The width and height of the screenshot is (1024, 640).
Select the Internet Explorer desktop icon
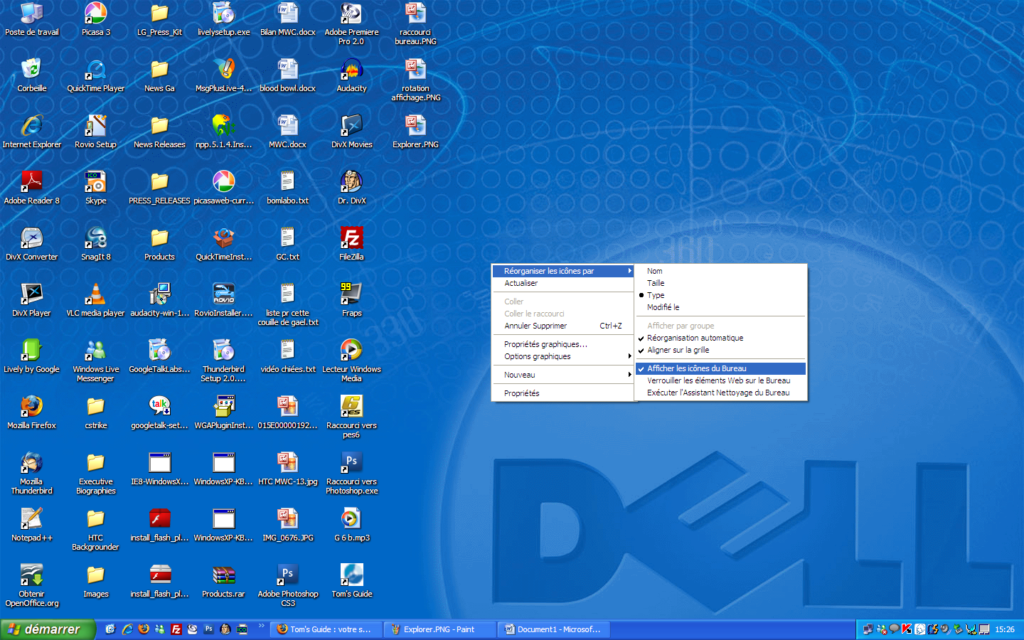31,132
